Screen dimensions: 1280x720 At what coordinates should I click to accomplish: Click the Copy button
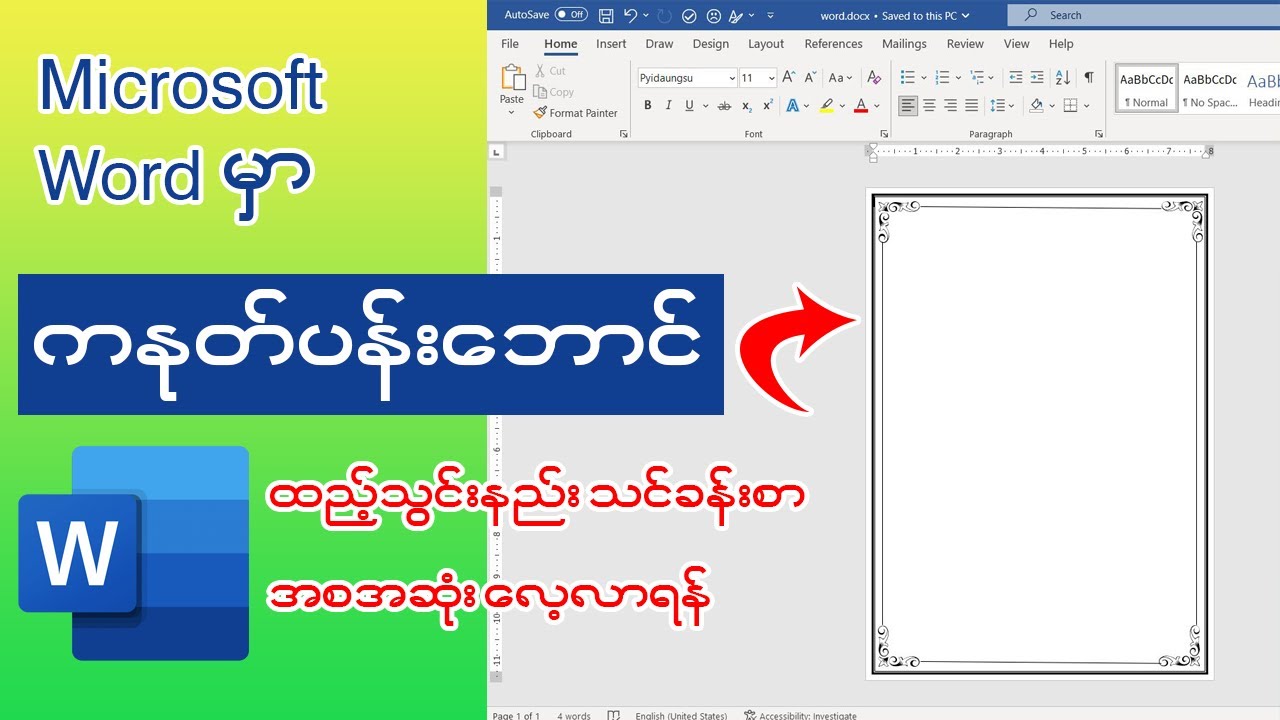tap(554, 92)
